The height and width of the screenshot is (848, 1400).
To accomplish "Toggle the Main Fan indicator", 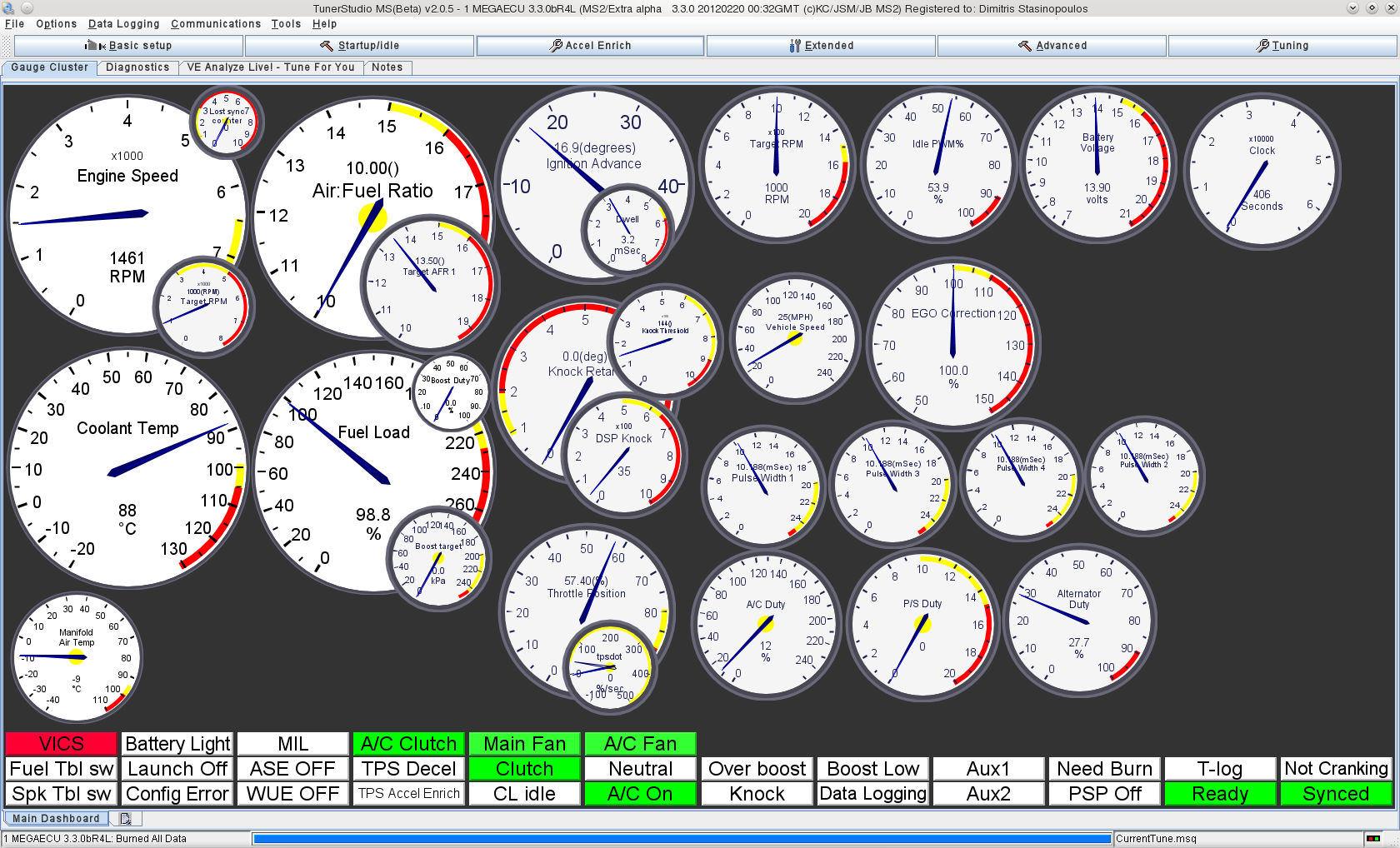I will click(x=524, y=743).
